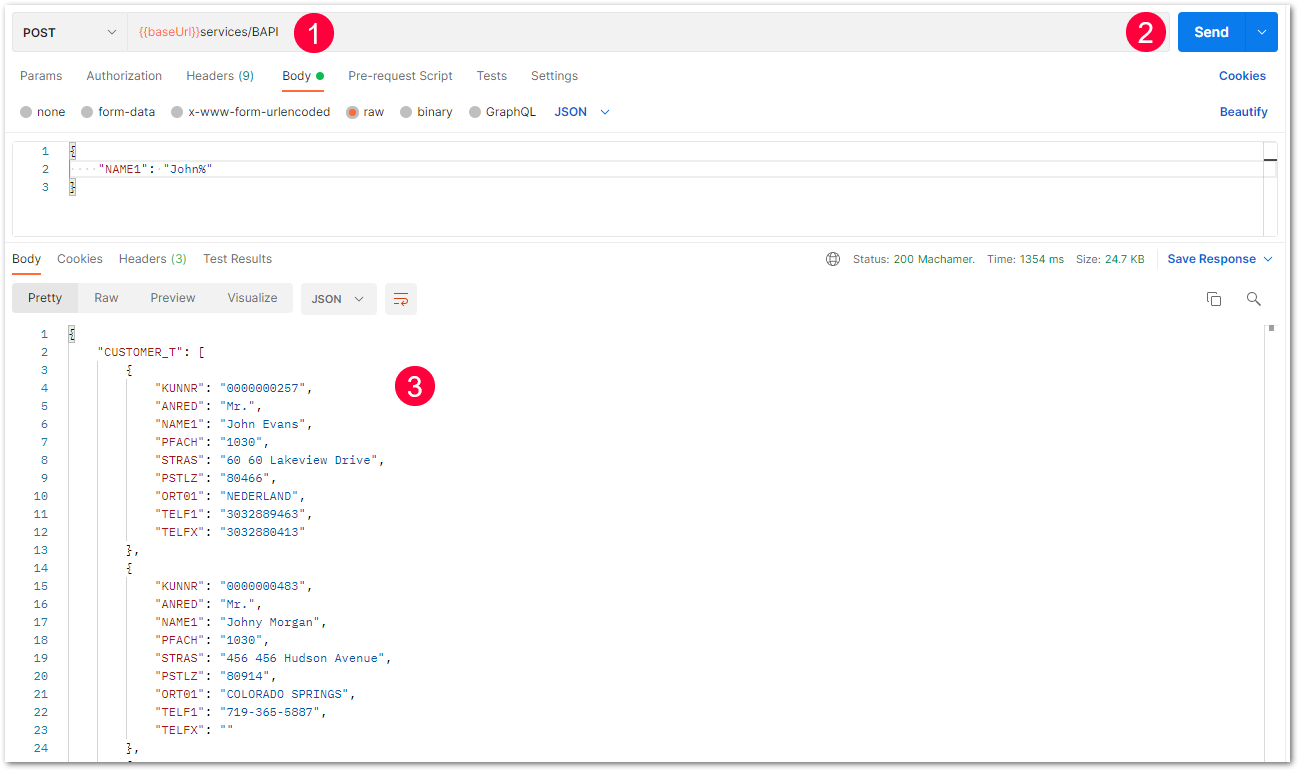Select the binary radio option
The height and width of the screenshot is (771, 1299).
[426, 112]
